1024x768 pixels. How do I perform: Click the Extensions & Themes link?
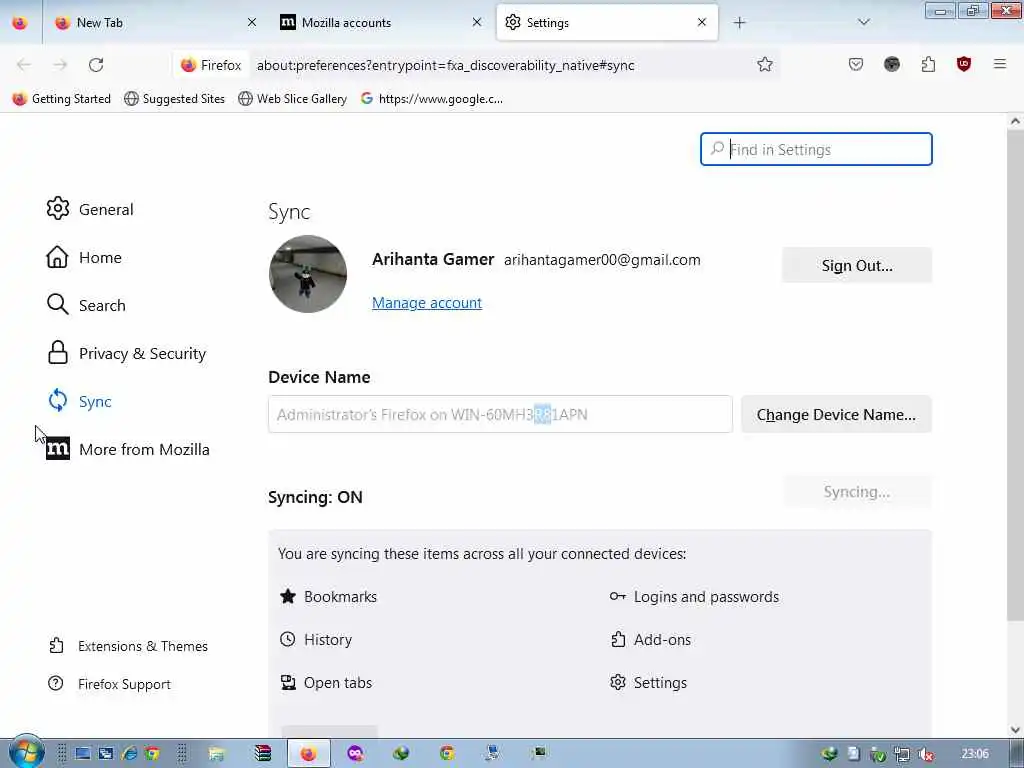128,646
